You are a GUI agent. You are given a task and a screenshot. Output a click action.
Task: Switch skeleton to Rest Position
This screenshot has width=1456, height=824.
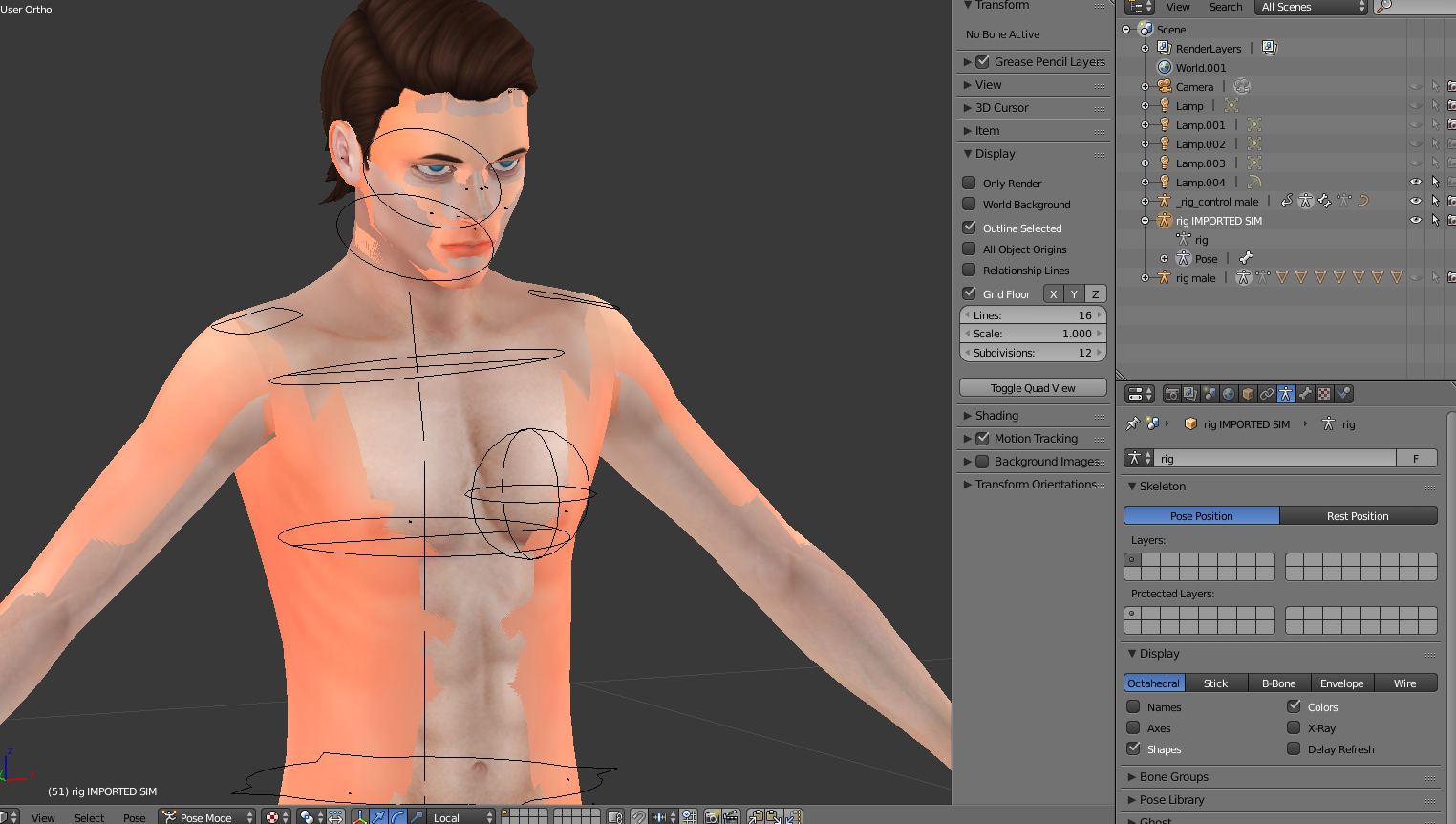(1358, 515)
